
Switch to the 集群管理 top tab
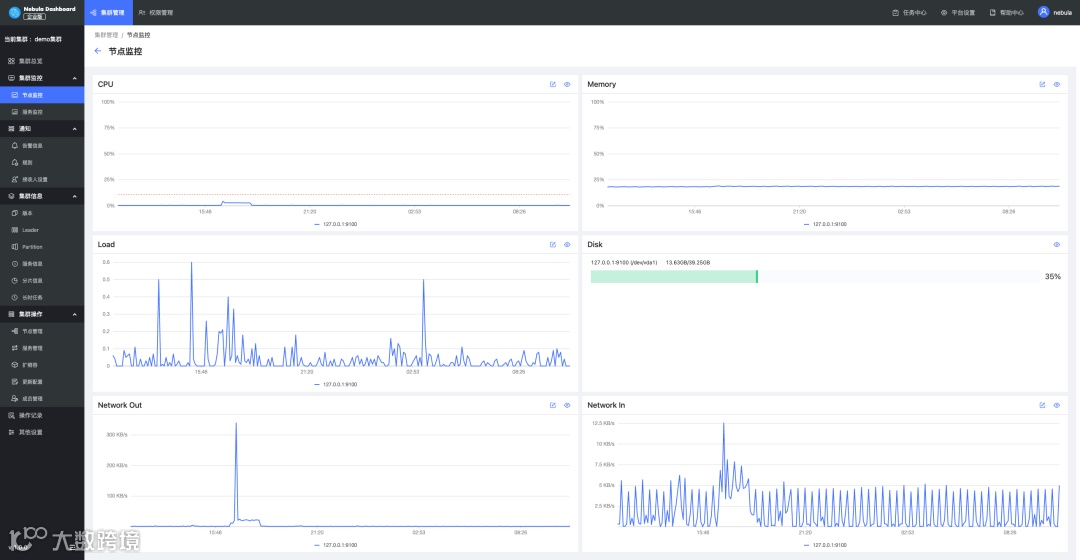[x=108, y=12]
